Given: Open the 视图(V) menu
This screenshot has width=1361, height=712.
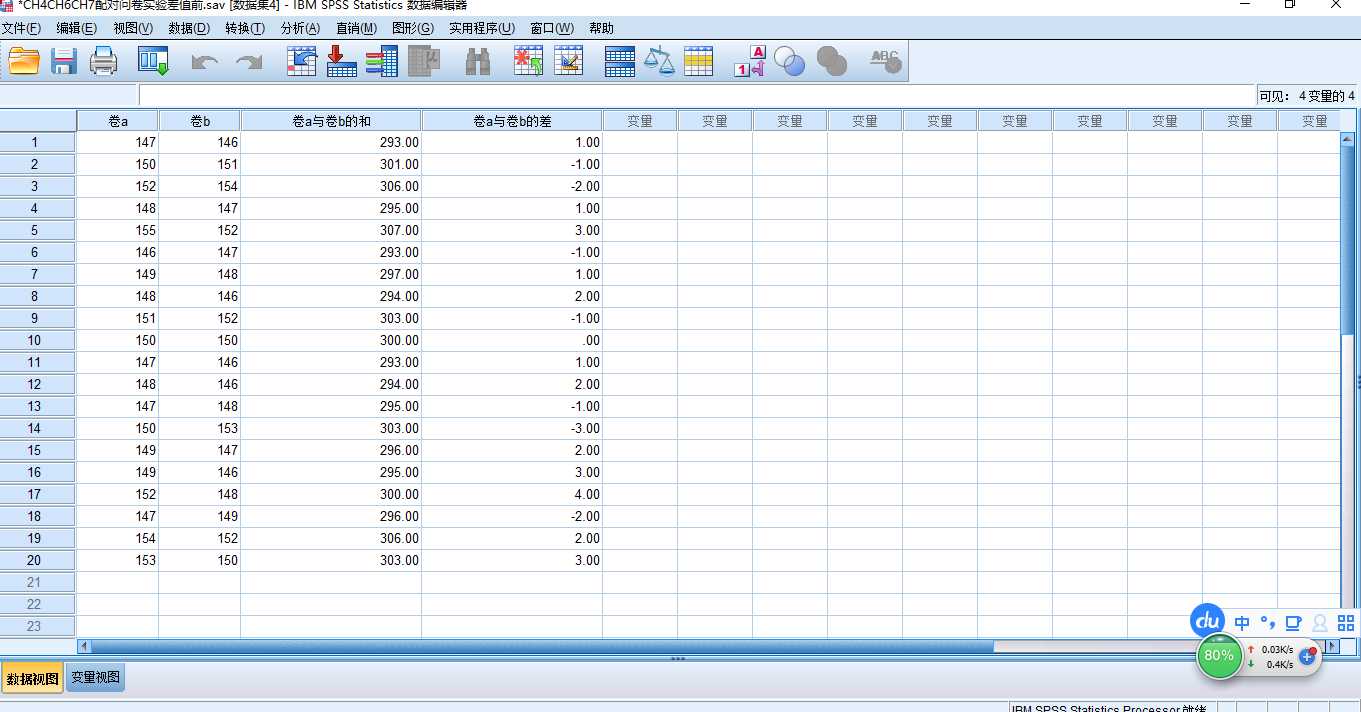Looking at the screenshot, I should [x=133, y=28].
